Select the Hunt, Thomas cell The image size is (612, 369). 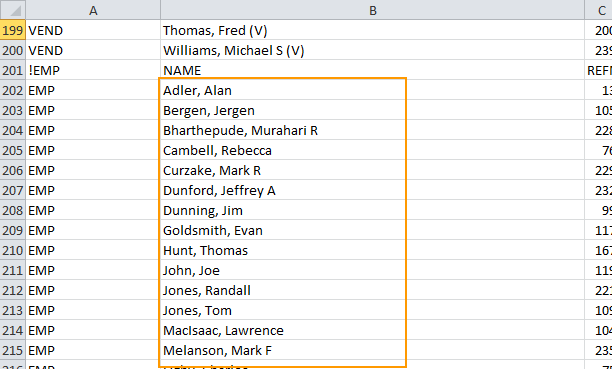(372, 250)
